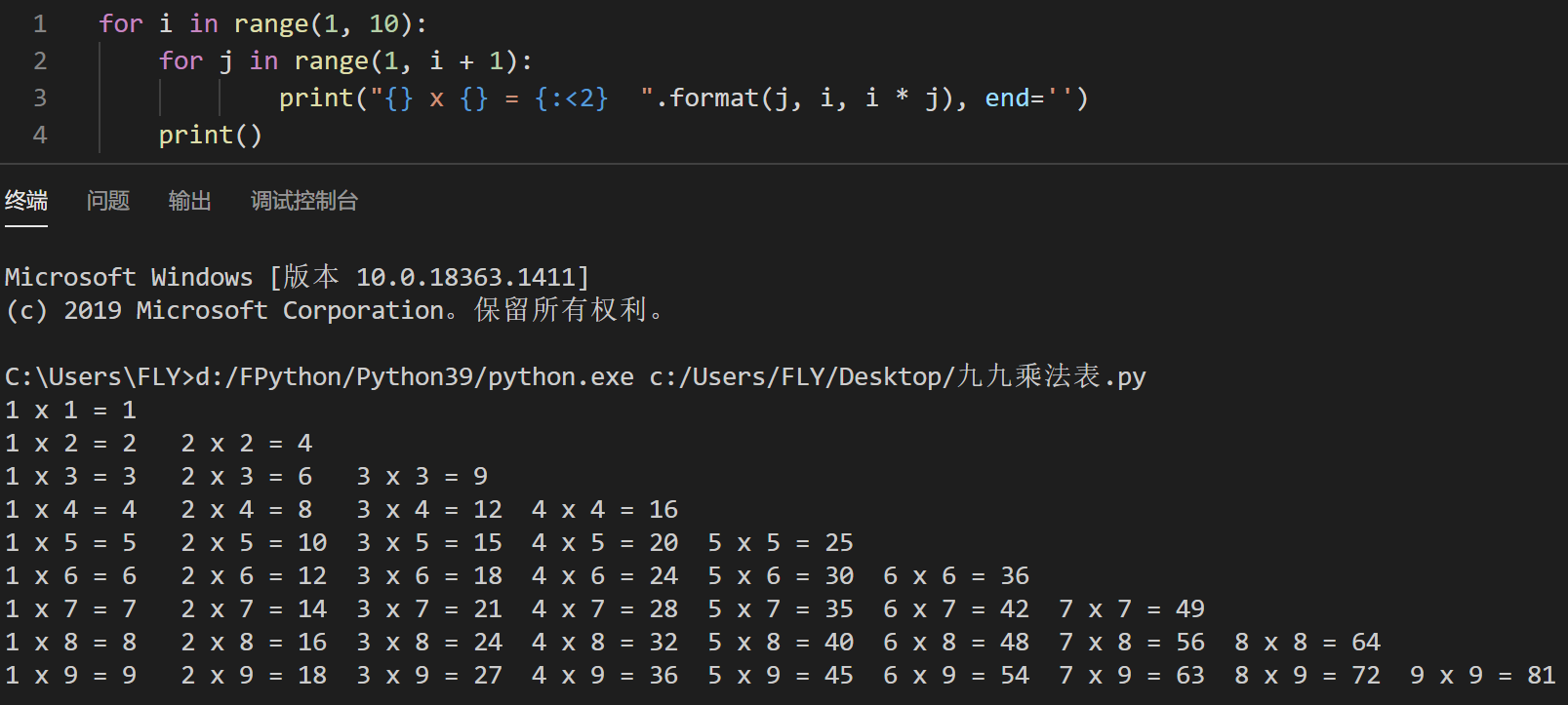This screenshot has width=1568, height=705.
Task: Click line number 3 in the gutter
Action: coord(40,98)
